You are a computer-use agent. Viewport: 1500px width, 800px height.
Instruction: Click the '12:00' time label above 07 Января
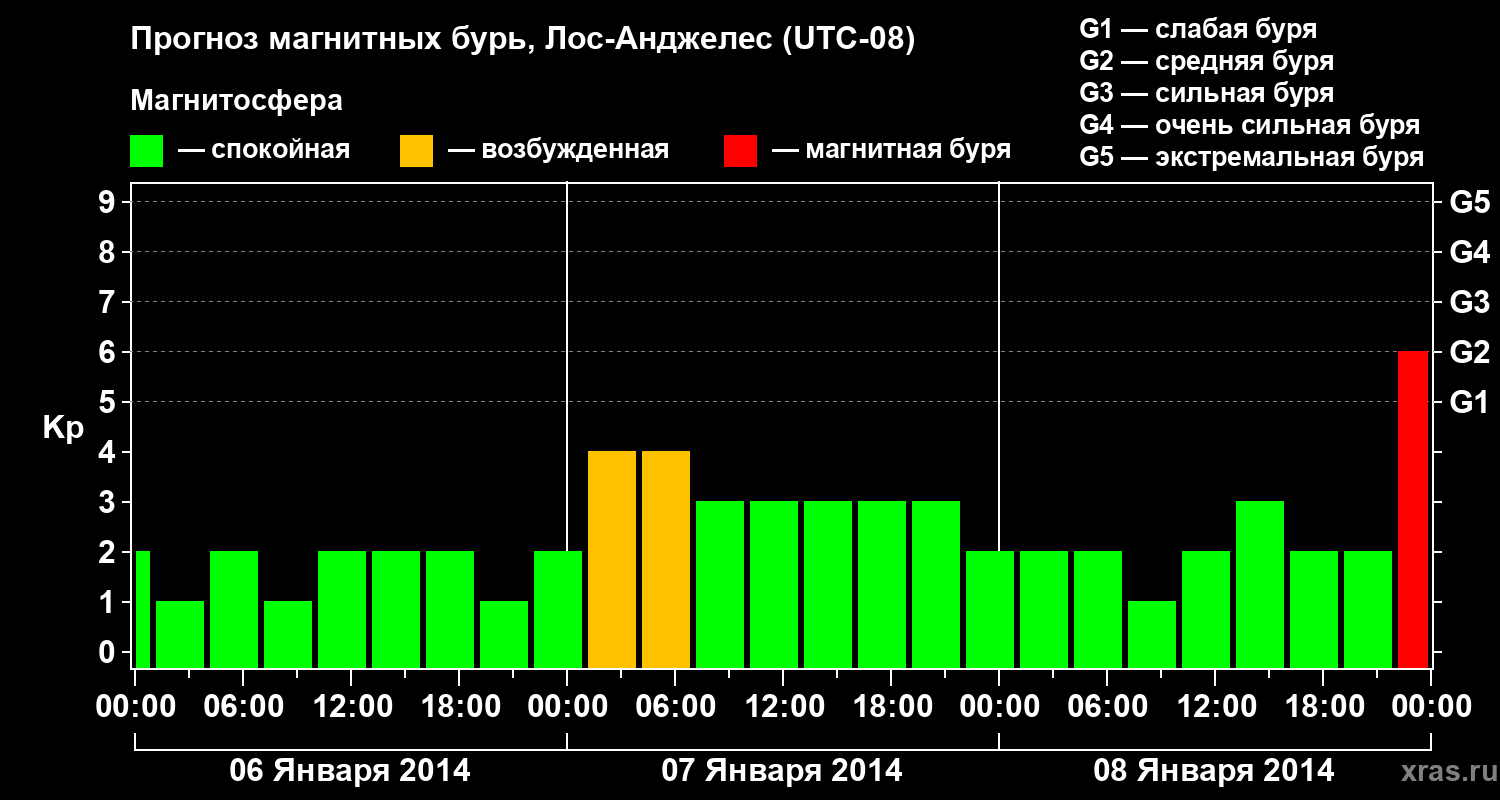point(783,707)
